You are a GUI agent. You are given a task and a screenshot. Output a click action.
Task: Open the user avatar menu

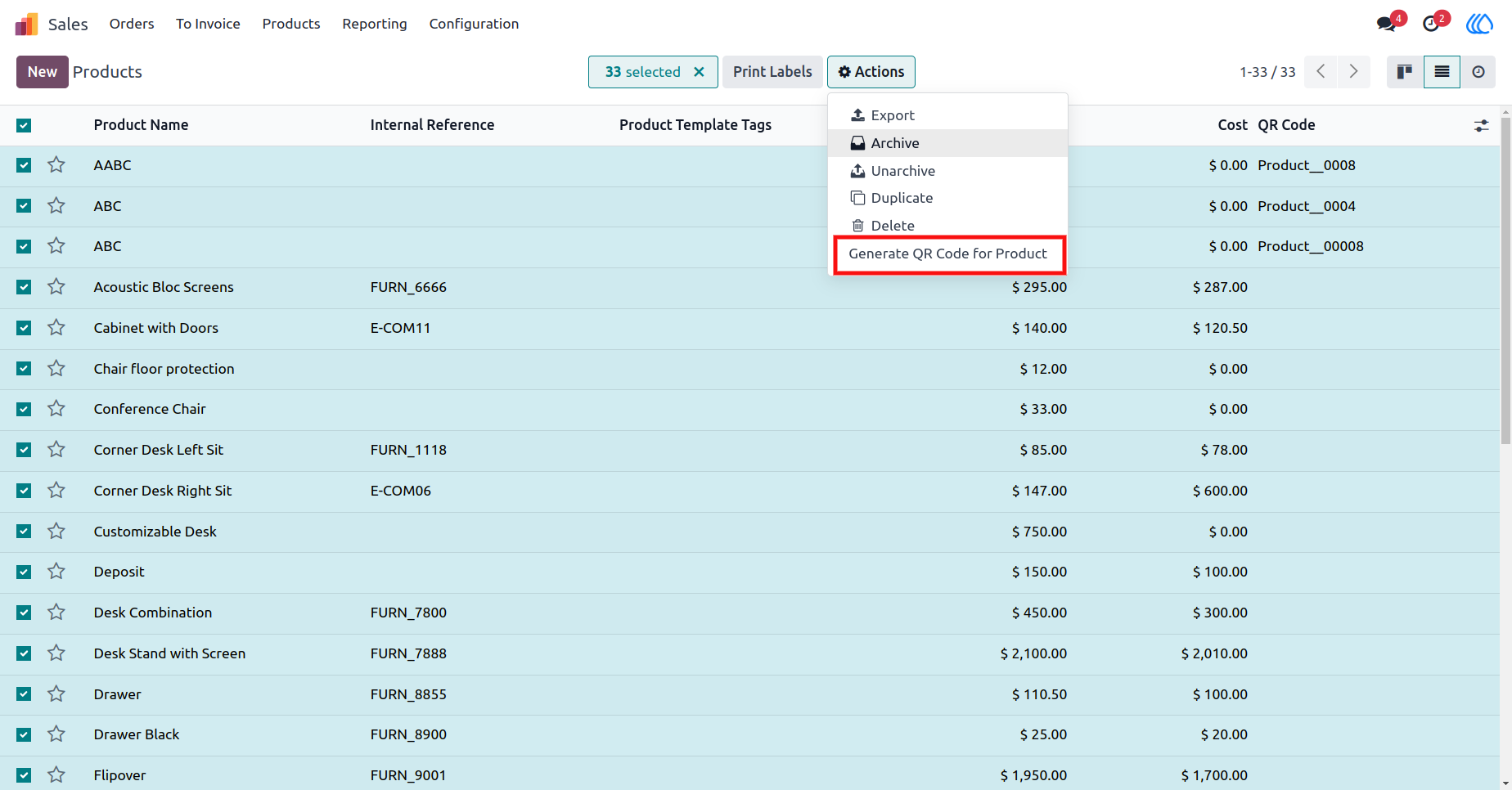(x=1479, y=24)
